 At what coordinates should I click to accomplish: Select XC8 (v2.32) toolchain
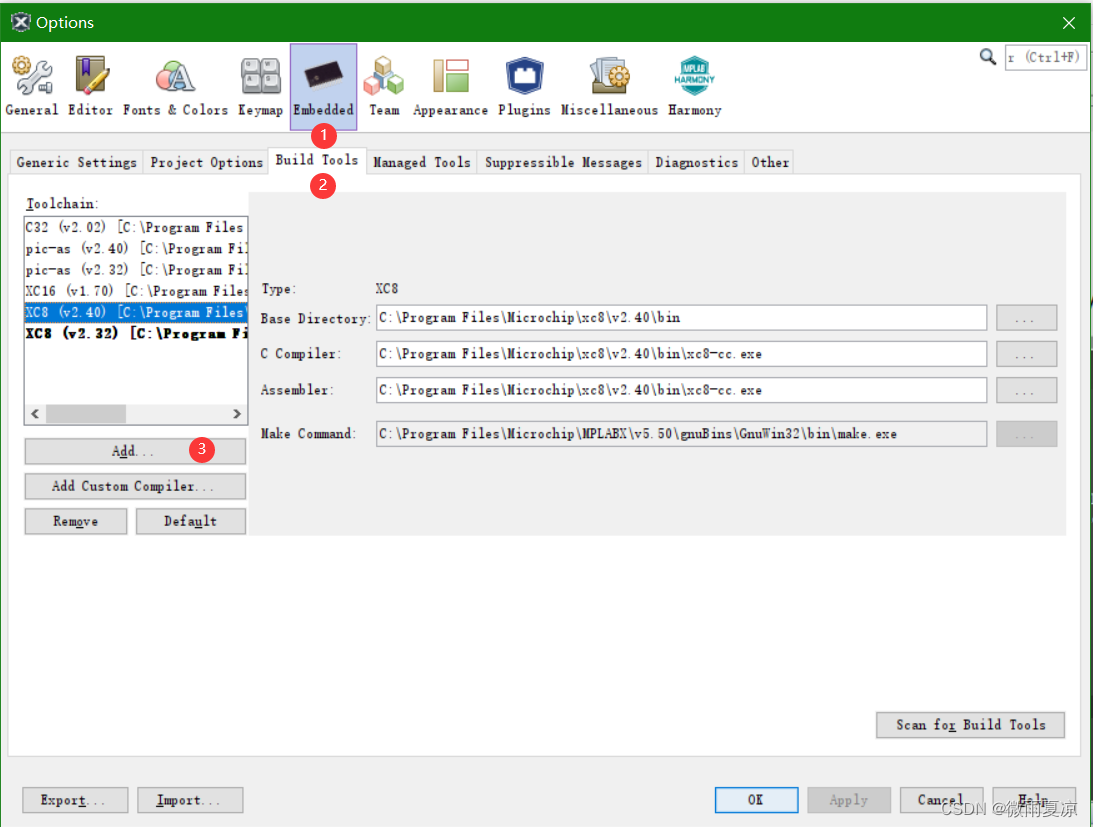(x=136, y=333)
